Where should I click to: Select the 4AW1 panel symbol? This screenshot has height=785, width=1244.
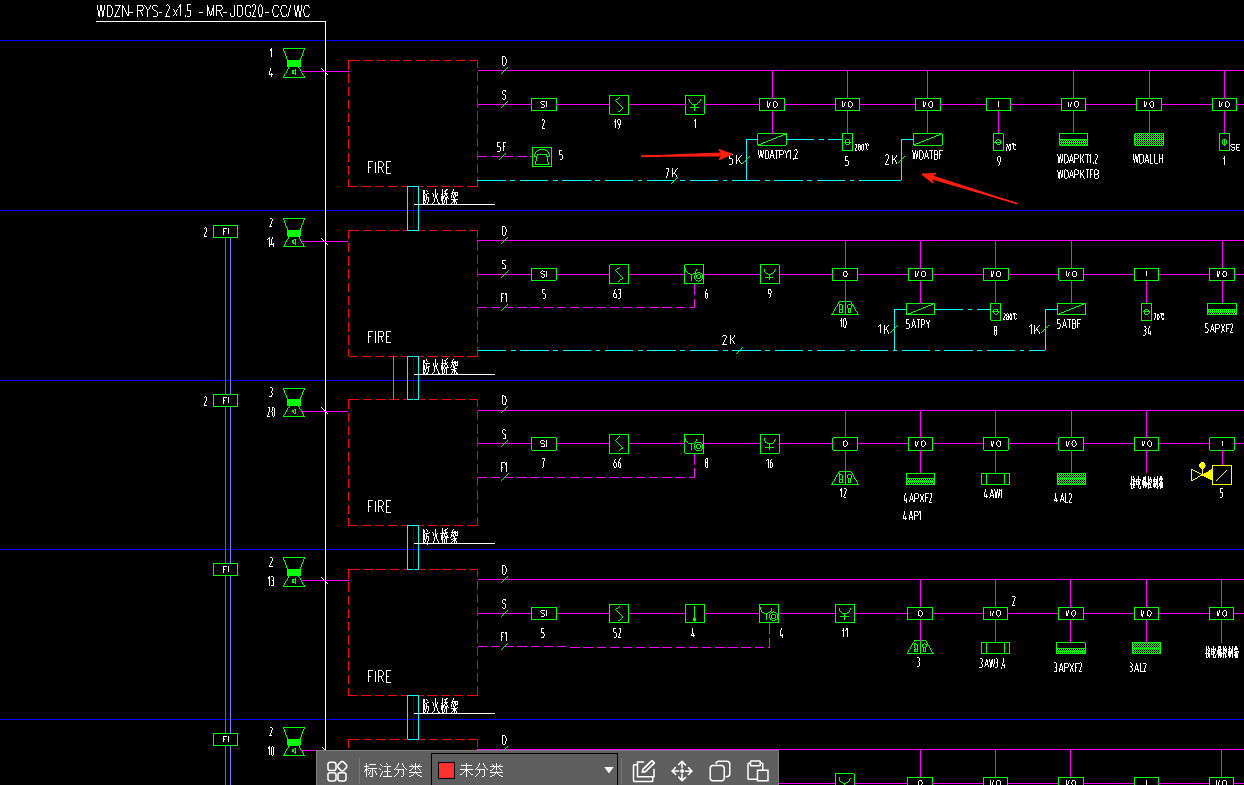pos(996,479)
